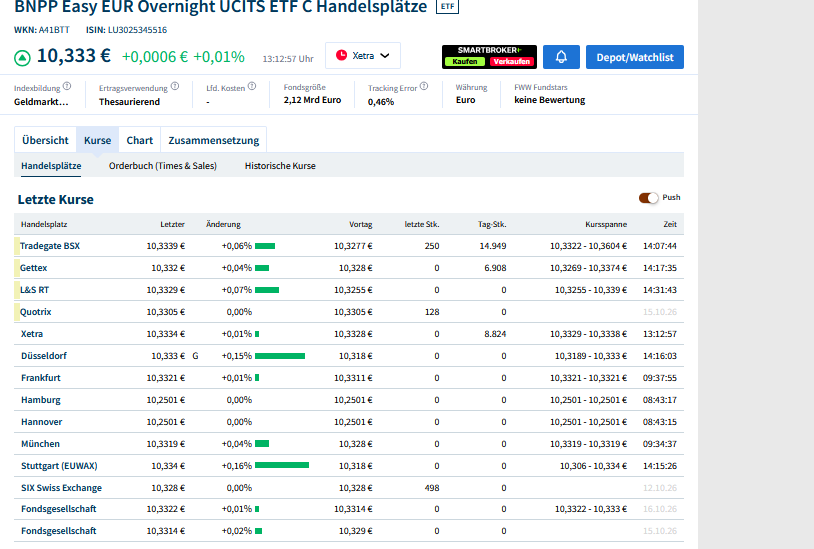Open the Stuttgart (EUWAX) link
The image size is (814, 549).
pos(59,466)
